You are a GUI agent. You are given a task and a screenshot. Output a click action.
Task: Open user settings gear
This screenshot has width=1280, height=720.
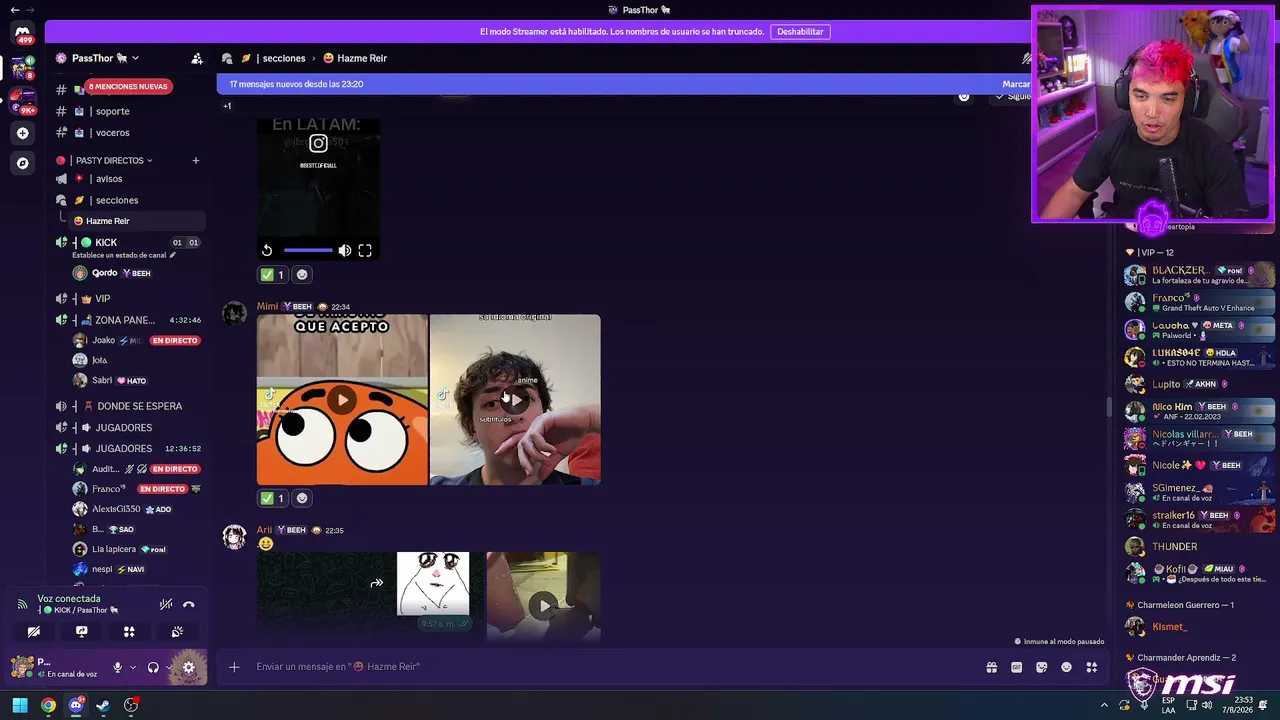tap(189, 668)
